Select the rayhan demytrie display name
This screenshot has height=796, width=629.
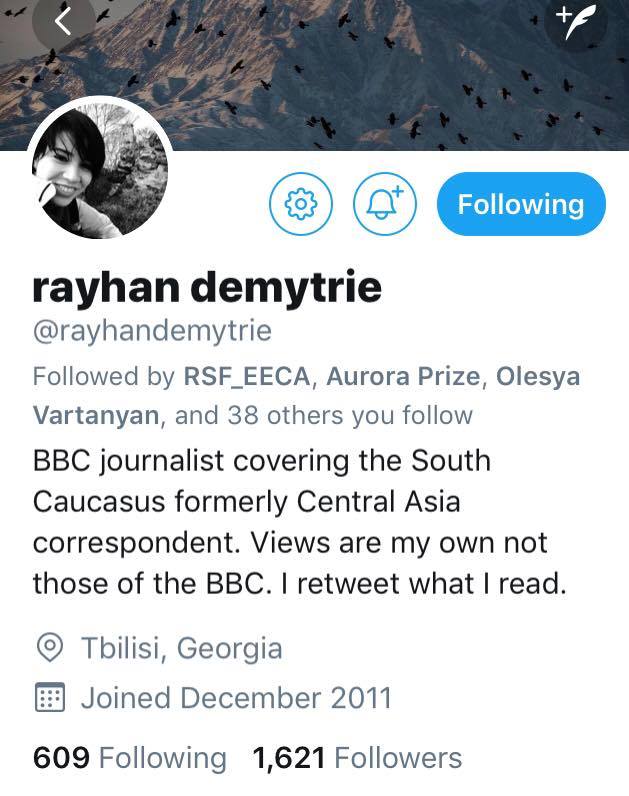click(x=207, y=288)
